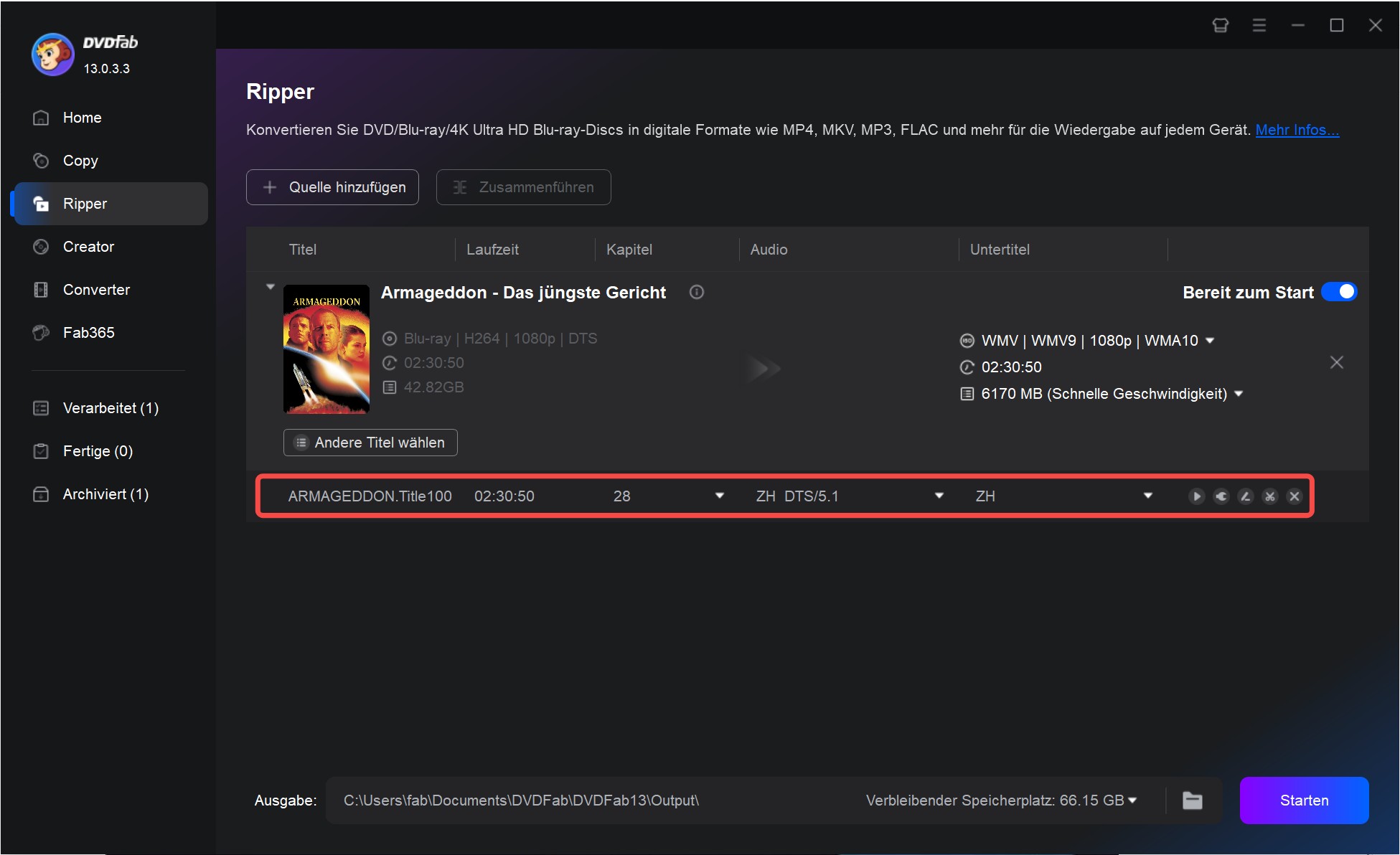Screen dimensions: 1400x855
Task: Open remaining disk space dropdown arrow
Action: [x=1132, y=800]
